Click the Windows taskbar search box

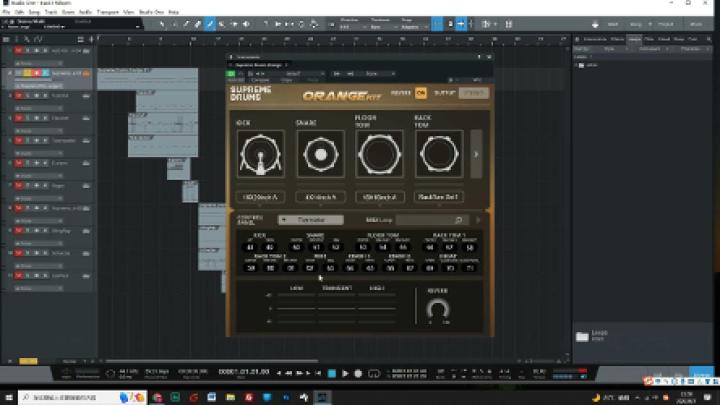81,397
